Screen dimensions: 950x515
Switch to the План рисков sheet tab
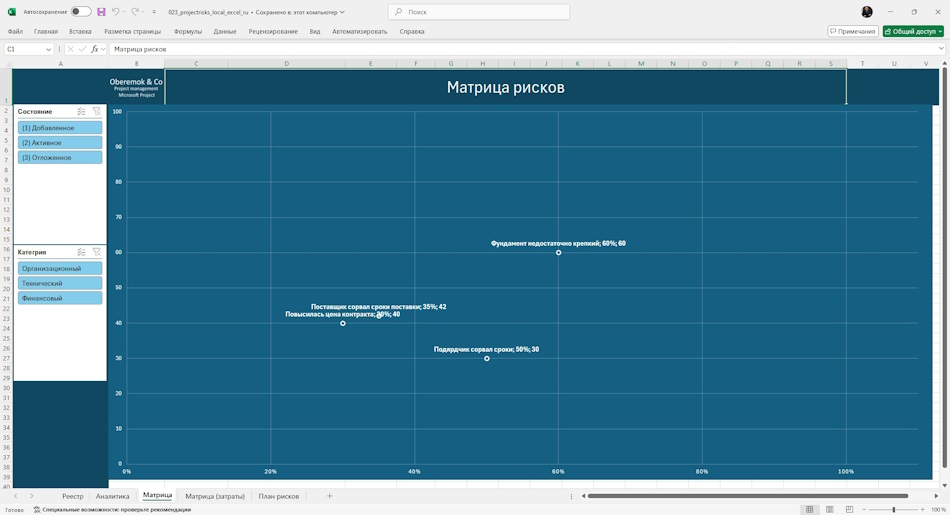coord(279,496)
